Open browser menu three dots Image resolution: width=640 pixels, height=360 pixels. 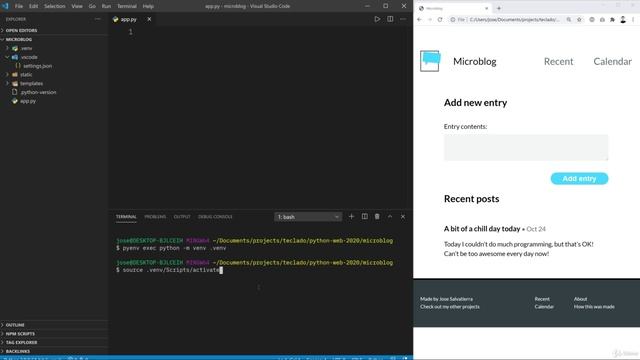(x=633, y=20)
